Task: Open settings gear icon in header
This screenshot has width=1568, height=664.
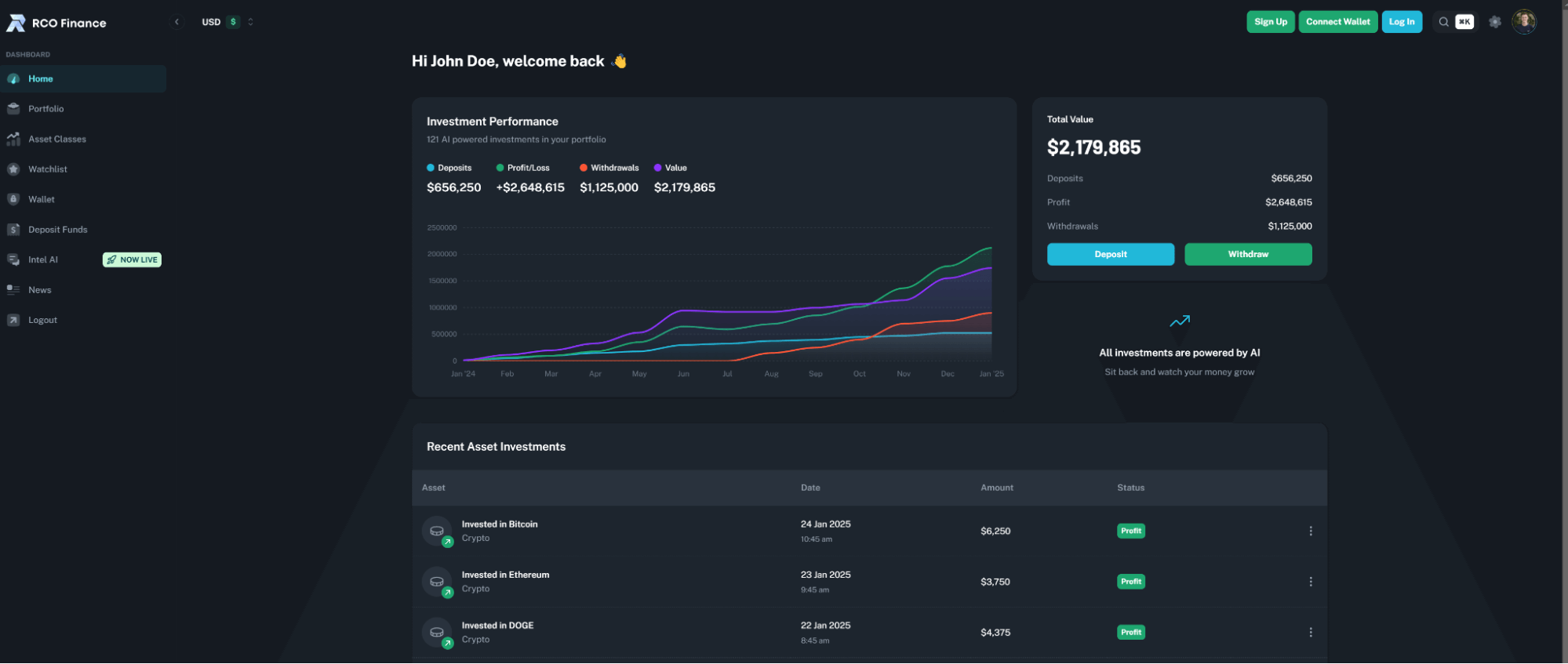Action: click(1495, 22)
